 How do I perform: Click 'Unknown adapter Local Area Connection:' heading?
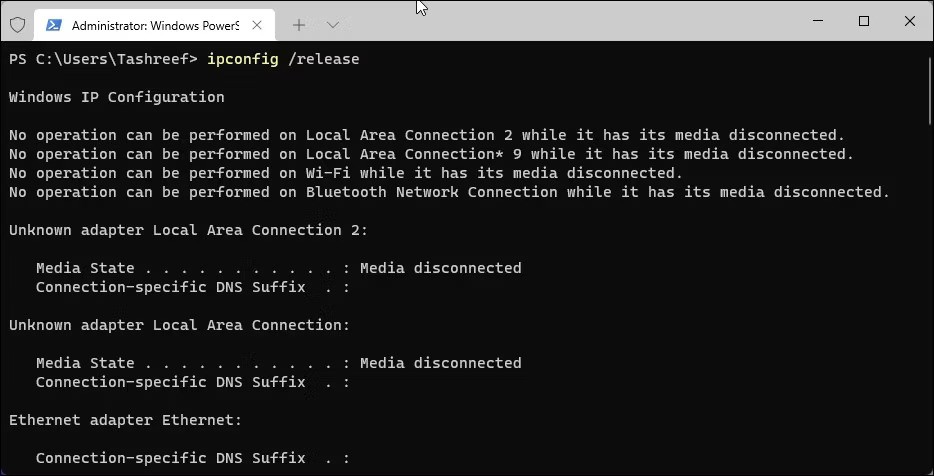(x=180, y=325)
